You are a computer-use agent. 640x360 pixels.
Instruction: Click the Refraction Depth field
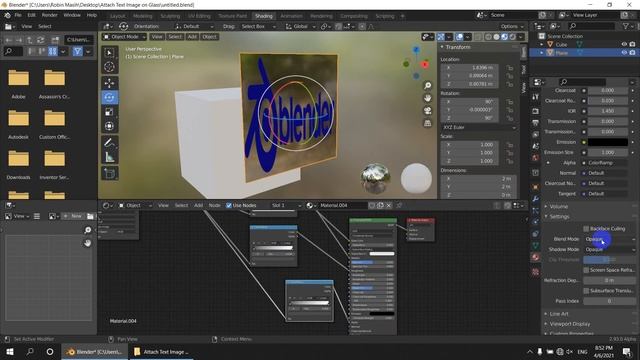[610, 280]
